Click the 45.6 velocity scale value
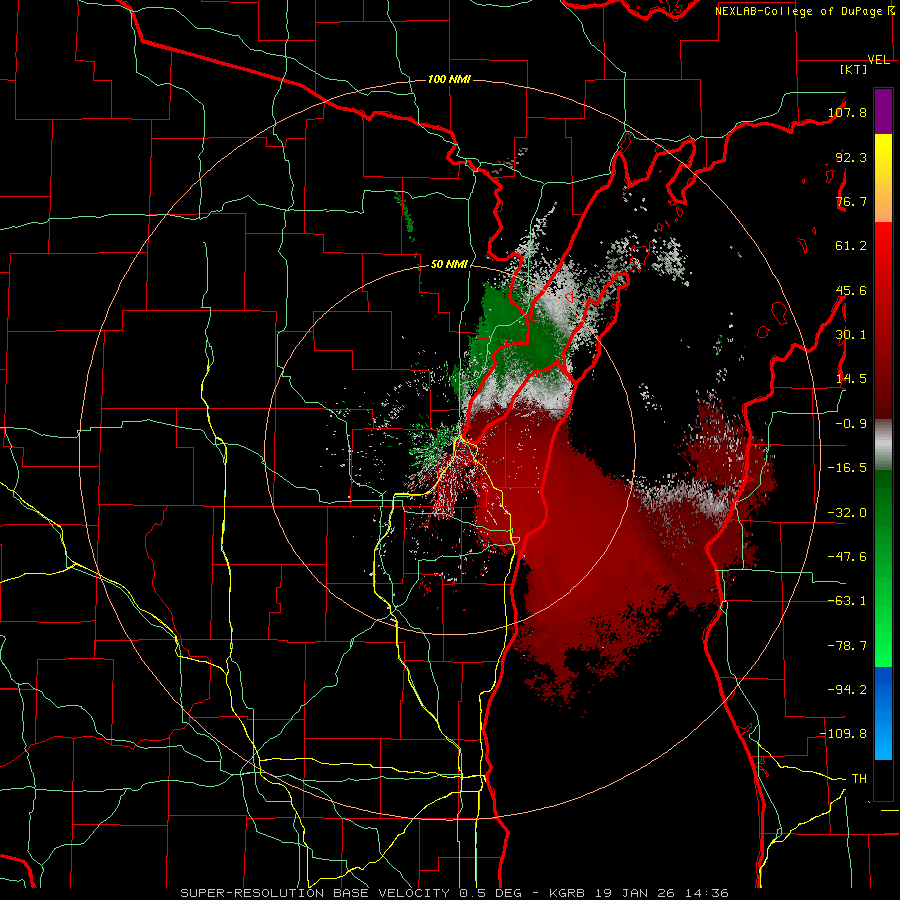This screenshot has height=900, width=900. click(851, 290)
